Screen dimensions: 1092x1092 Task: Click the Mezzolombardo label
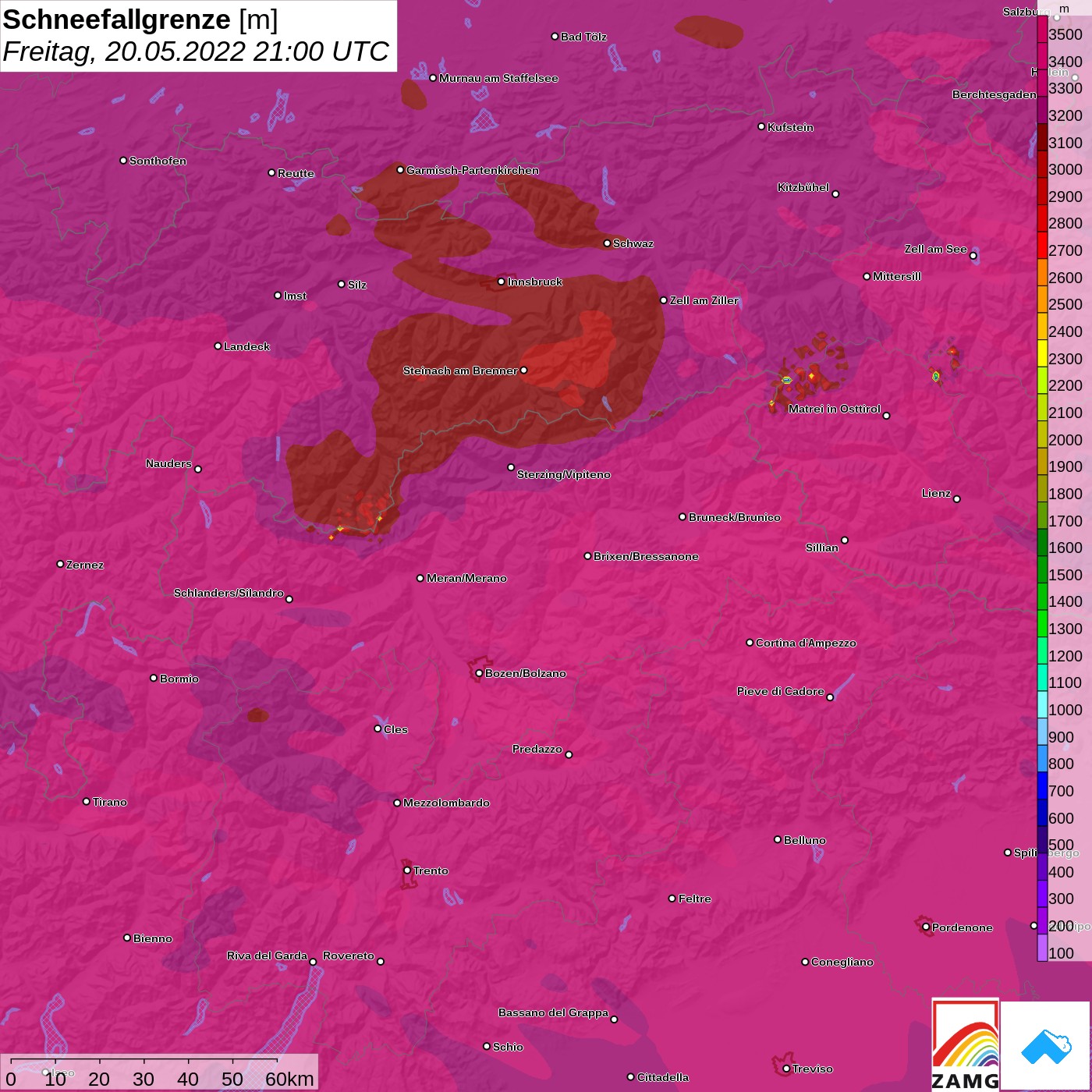click(x=446, y=803)
